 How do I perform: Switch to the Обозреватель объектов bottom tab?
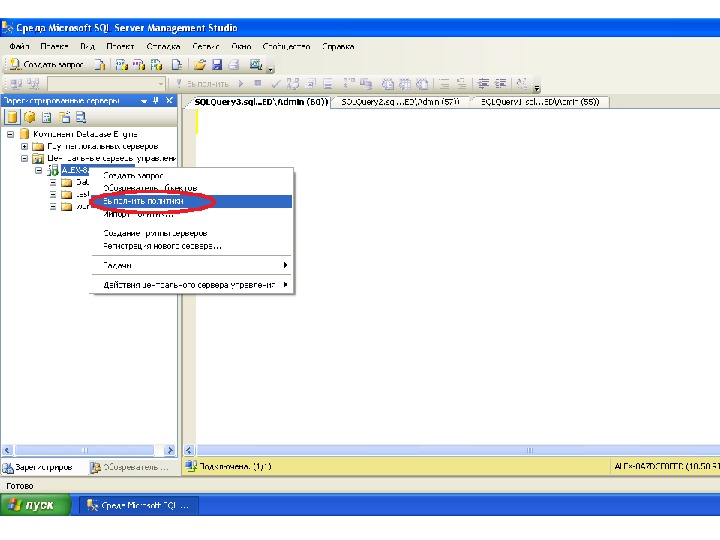pyautogui.click(x=130, y=467)
